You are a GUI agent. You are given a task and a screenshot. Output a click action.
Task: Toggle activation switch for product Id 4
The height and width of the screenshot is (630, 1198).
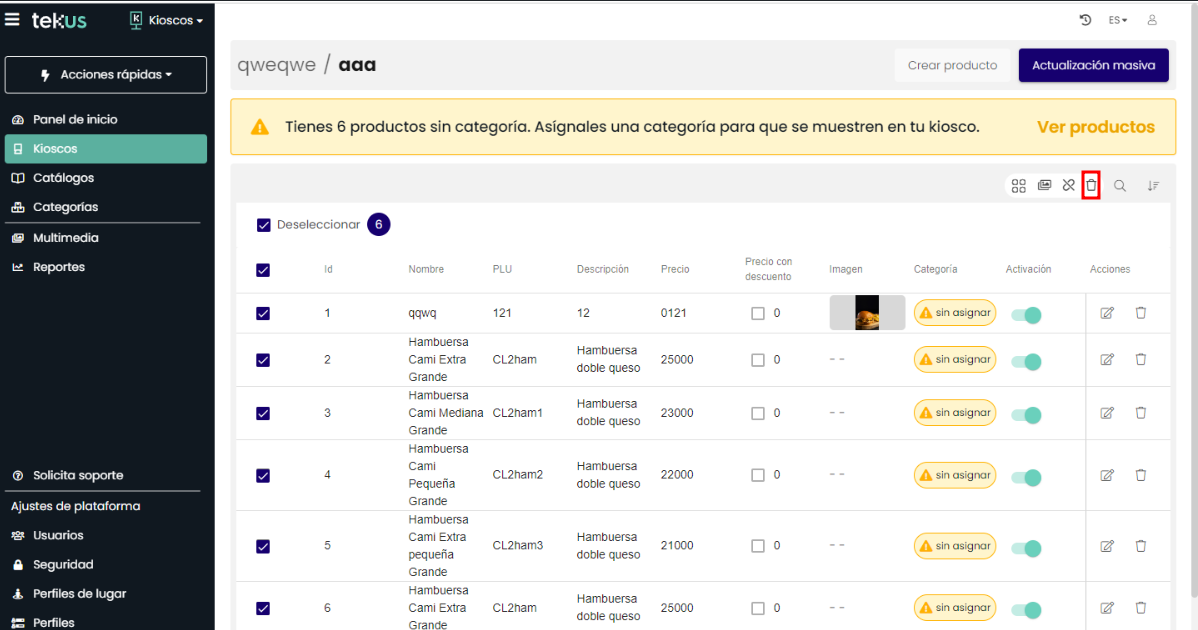click(x=1026, y=478)
